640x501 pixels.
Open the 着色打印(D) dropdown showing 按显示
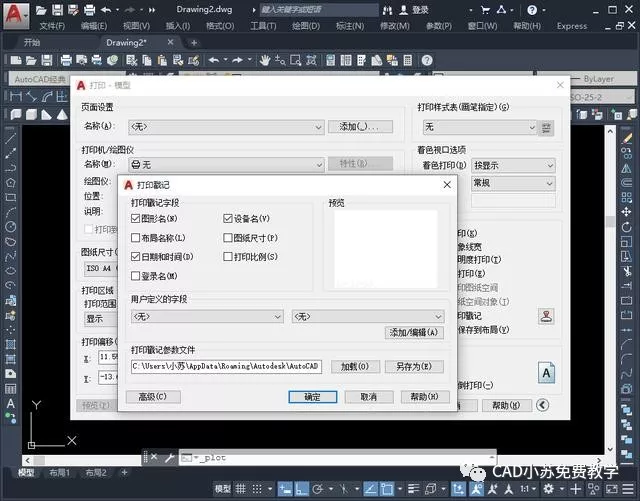pos(513,165)
